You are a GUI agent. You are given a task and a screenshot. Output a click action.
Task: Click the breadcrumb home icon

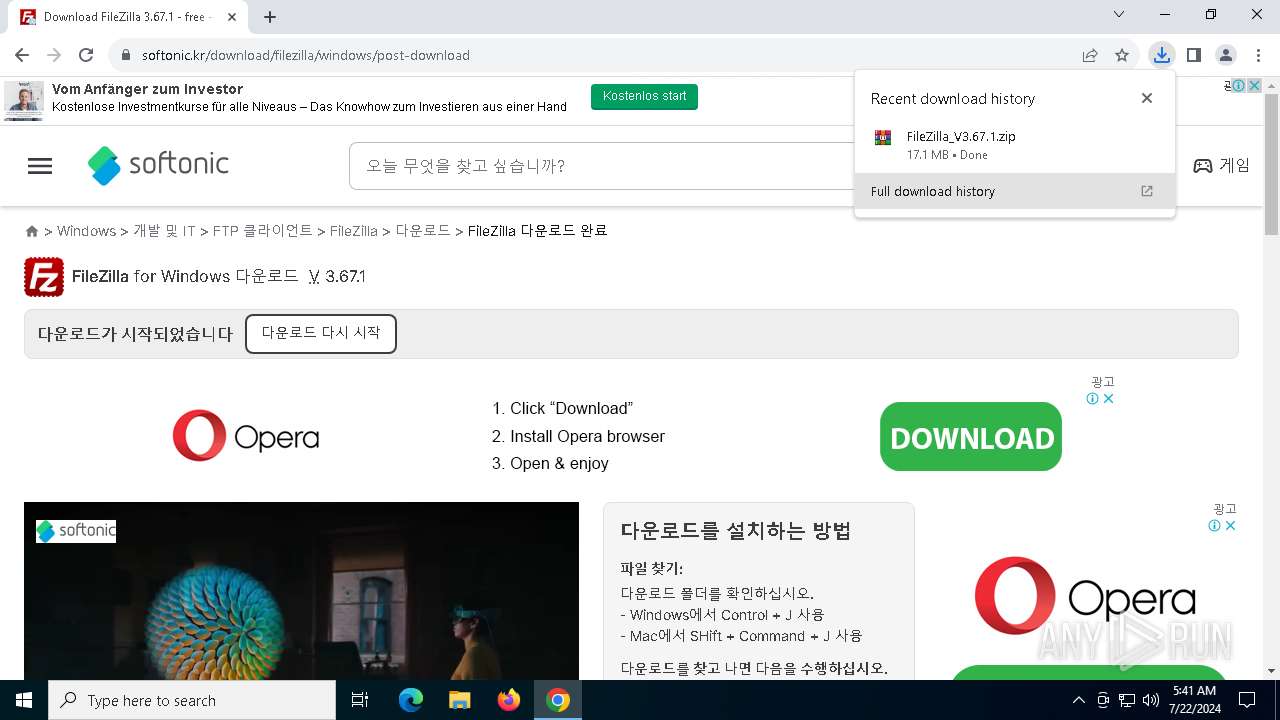32,231
